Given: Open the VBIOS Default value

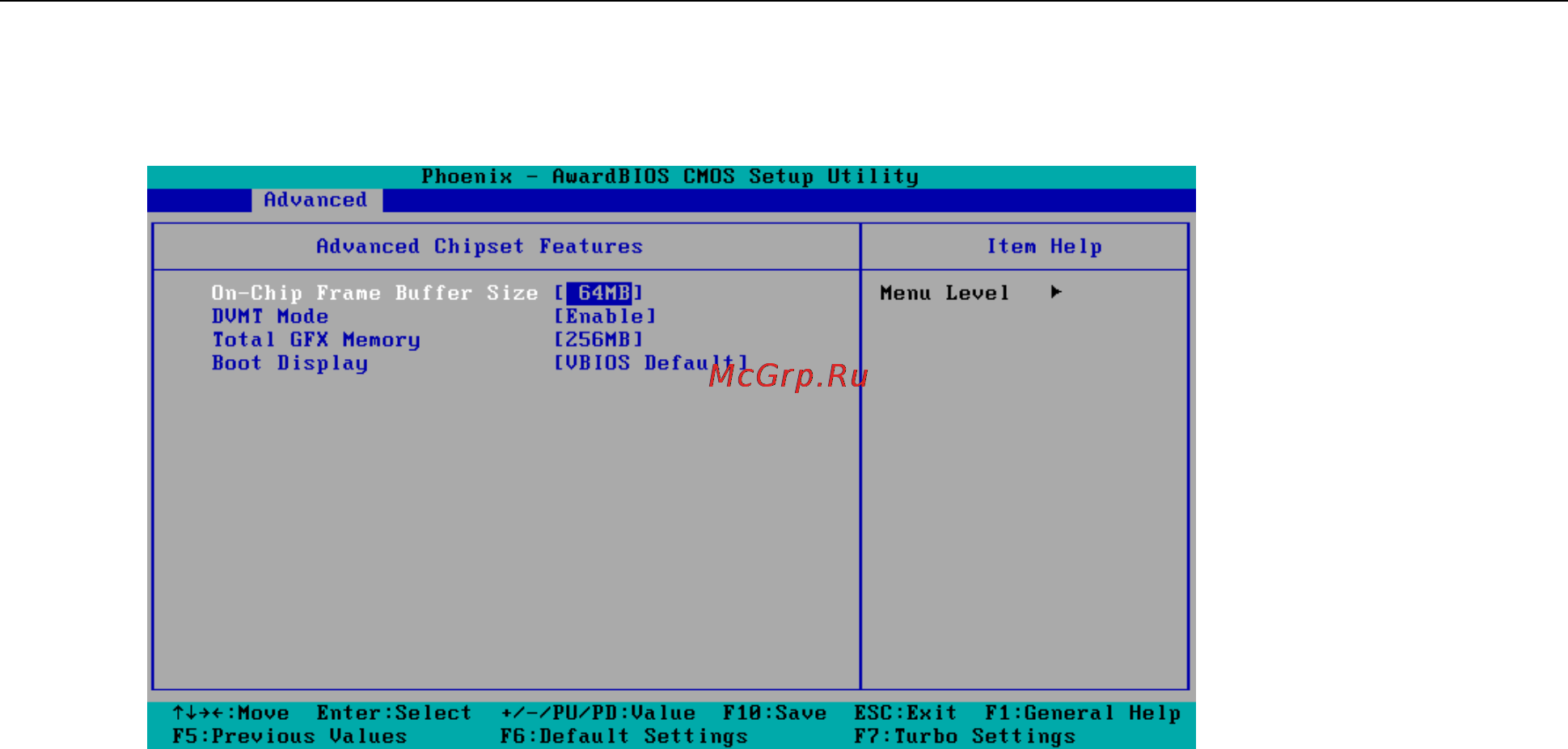Looking at the screenshot, I should pyautogui.click(x=650, y=363).
